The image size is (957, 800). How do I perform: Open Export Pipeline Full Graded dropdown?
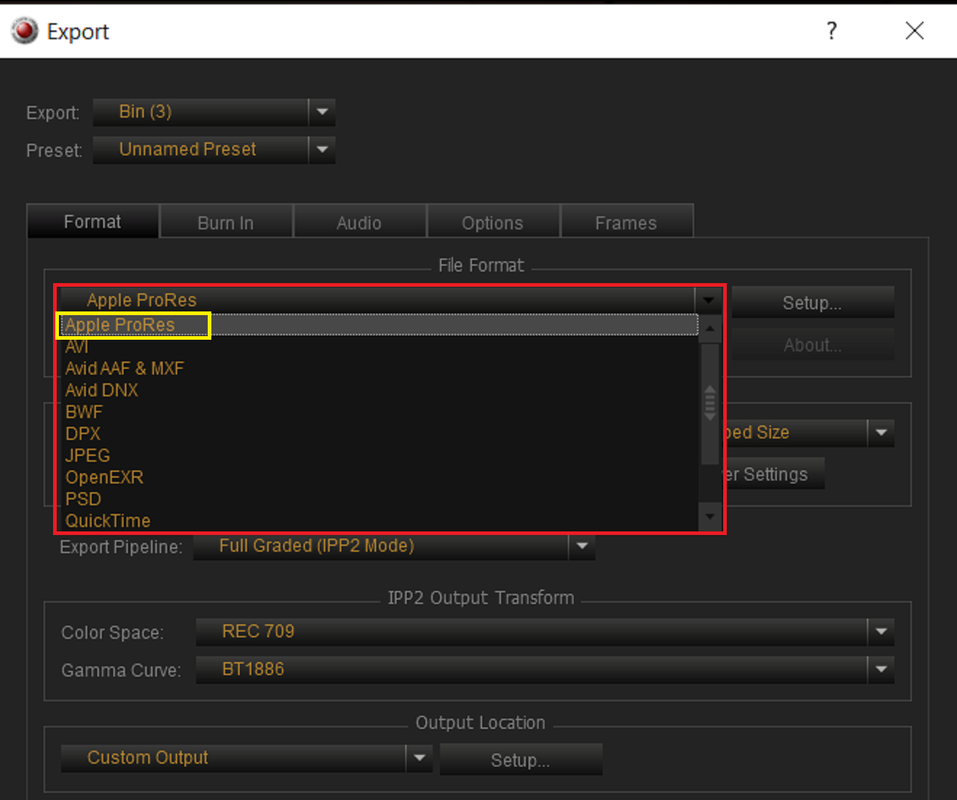[394, 546]
